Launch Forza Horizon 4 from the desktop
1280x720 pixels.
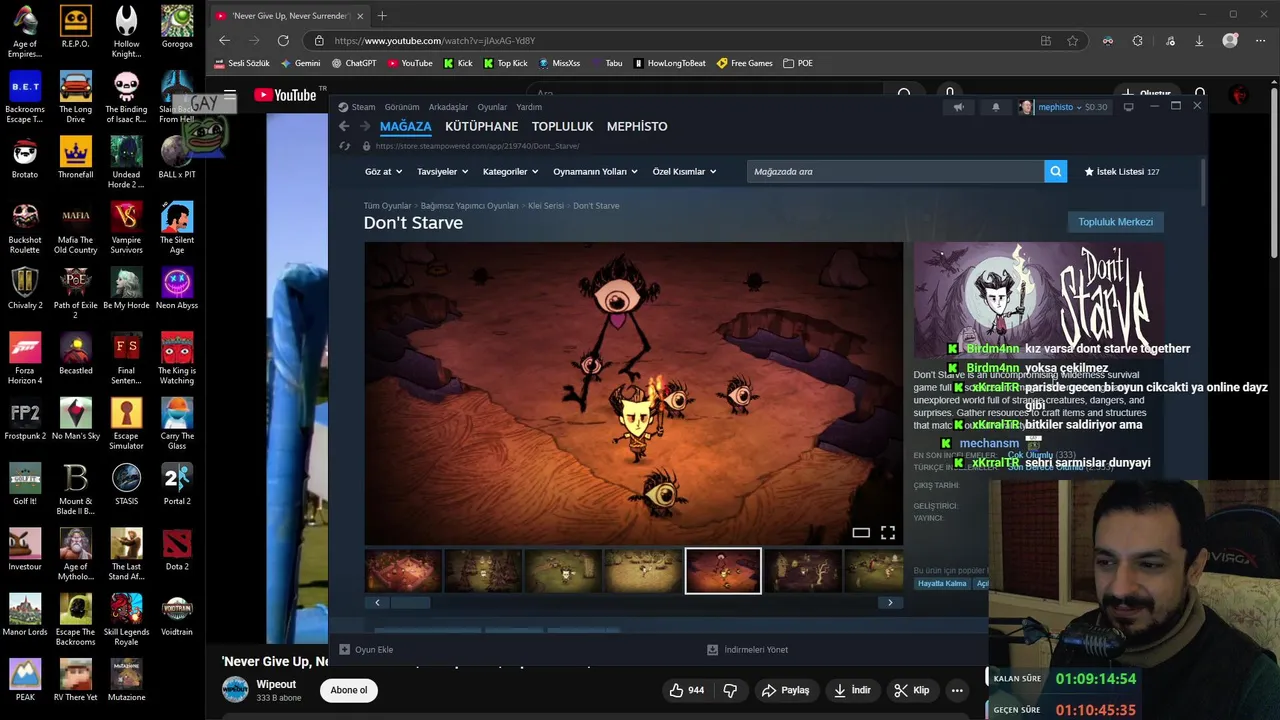pos(25,358)
